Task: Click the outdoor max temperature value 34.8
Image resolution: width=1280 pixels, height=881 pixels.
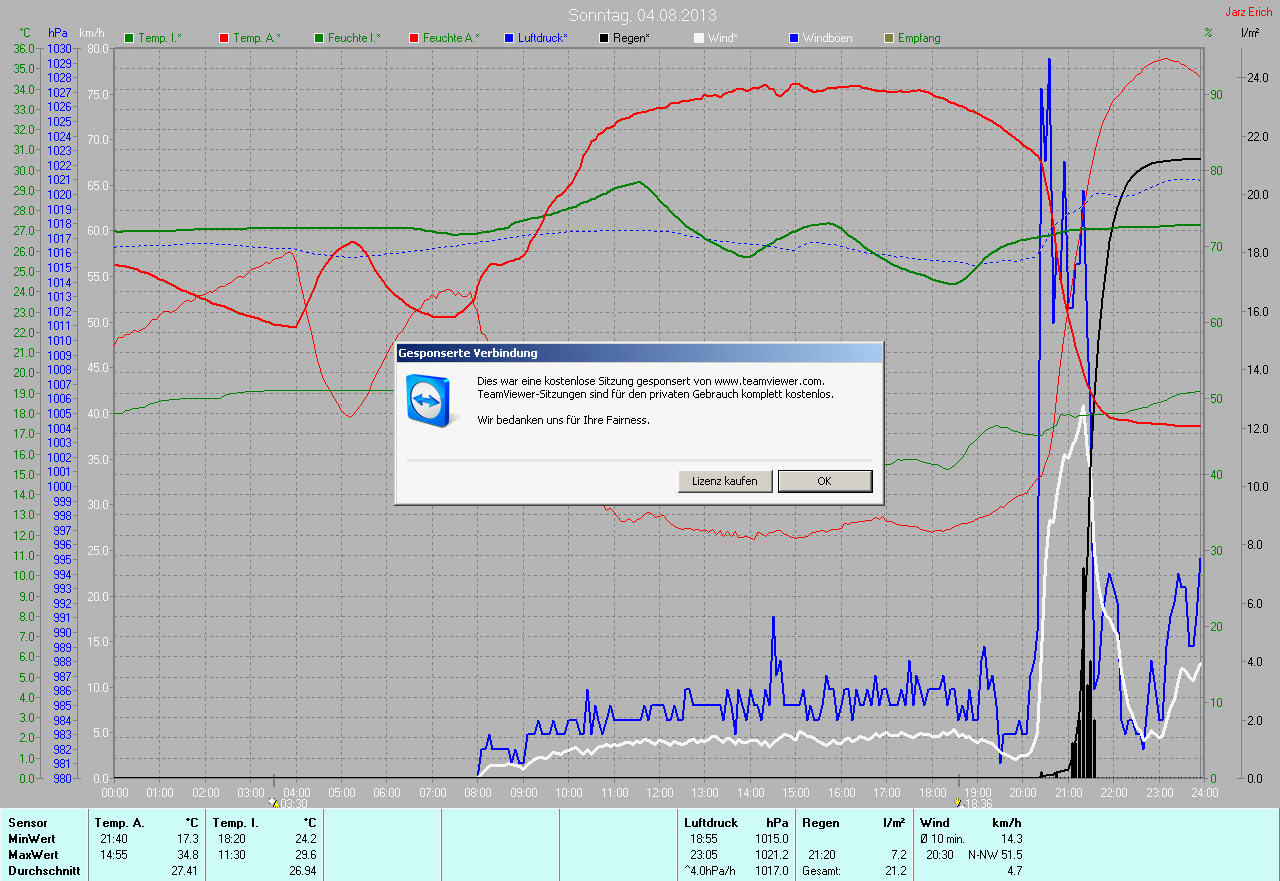Action: 188,855
